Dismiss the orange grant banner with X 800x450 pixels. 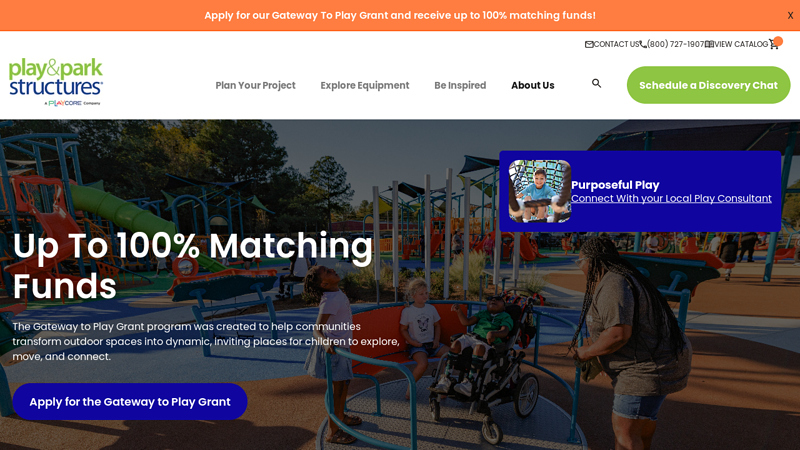tap(790, 15)
